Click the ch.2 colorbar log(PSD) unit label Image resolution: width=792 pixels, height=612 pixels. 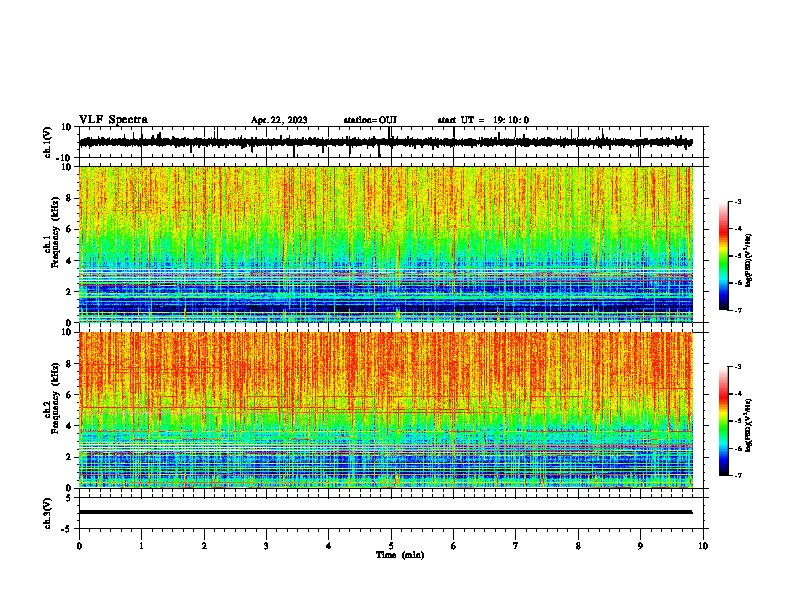pyautogui.click(x=749, y=426)
